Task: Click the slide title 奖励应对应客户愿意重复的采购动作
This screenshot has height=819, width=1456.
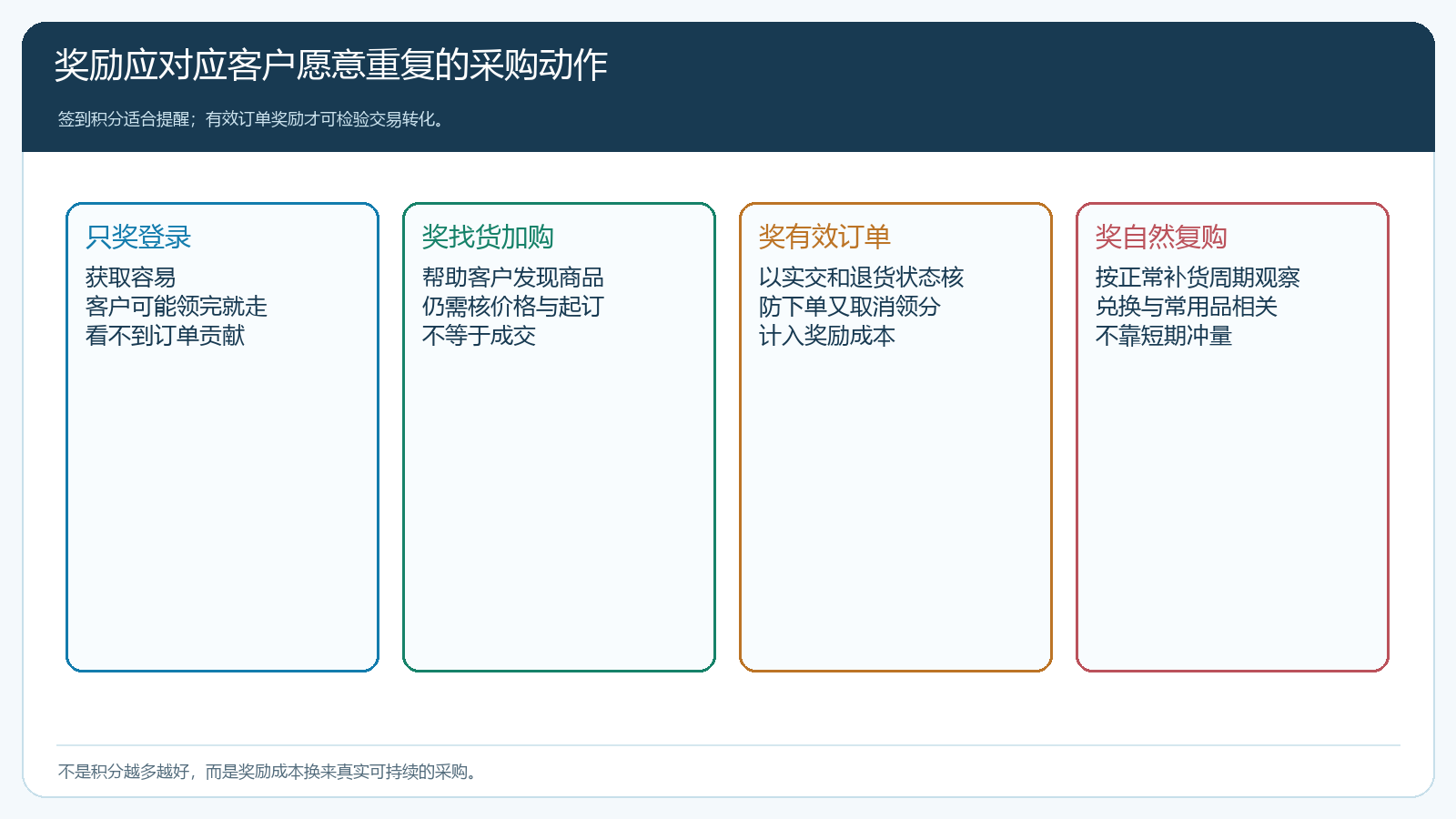Action: [331, 66]
